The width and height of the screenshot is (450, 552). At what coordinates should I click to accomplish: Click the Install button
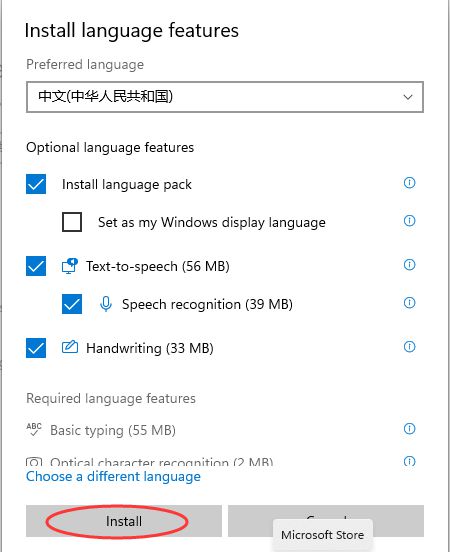(x=124, y=521)
